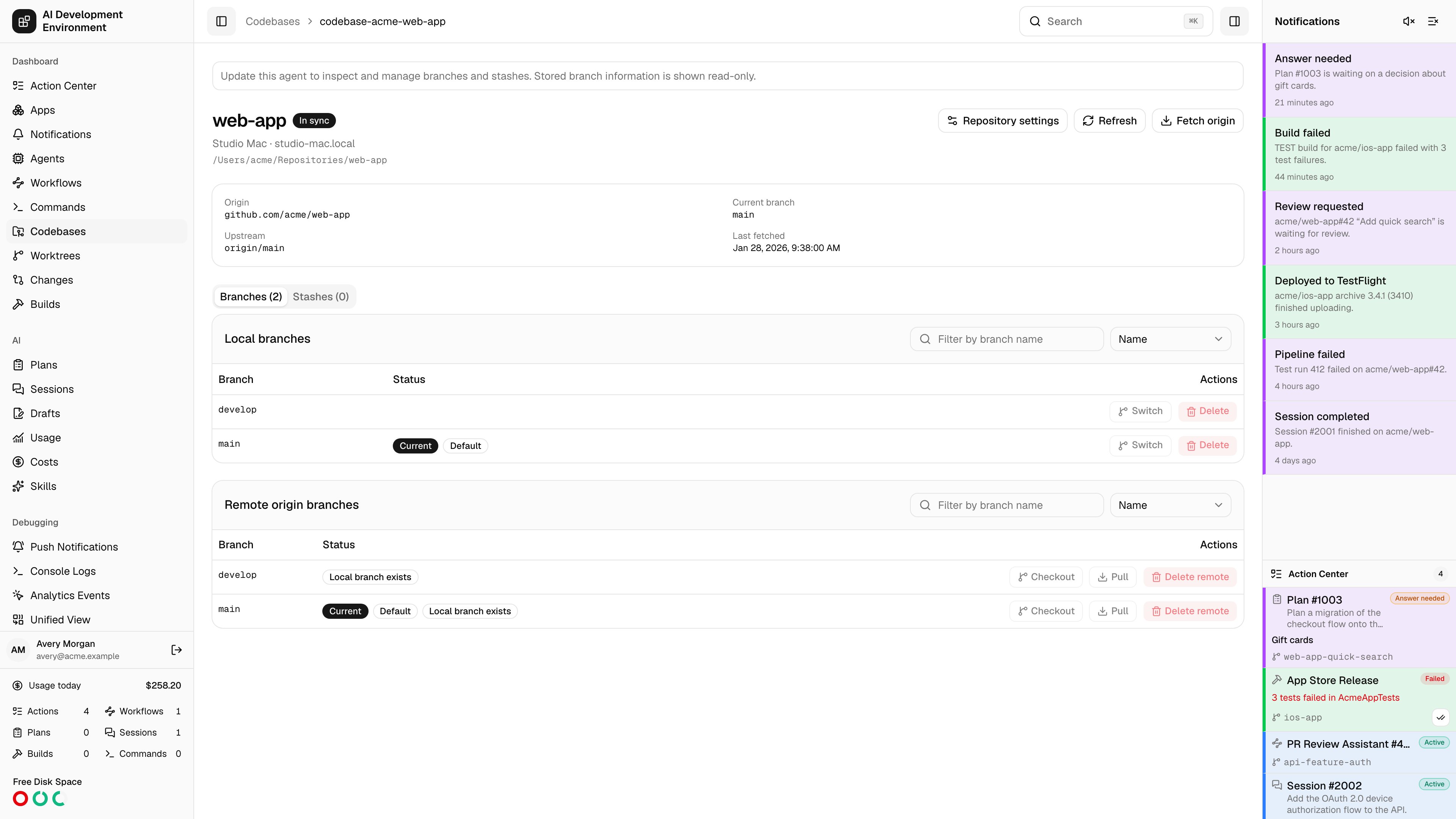Open Skills page
Viewport: 1456px width, 819px height.
pos(97,486)
